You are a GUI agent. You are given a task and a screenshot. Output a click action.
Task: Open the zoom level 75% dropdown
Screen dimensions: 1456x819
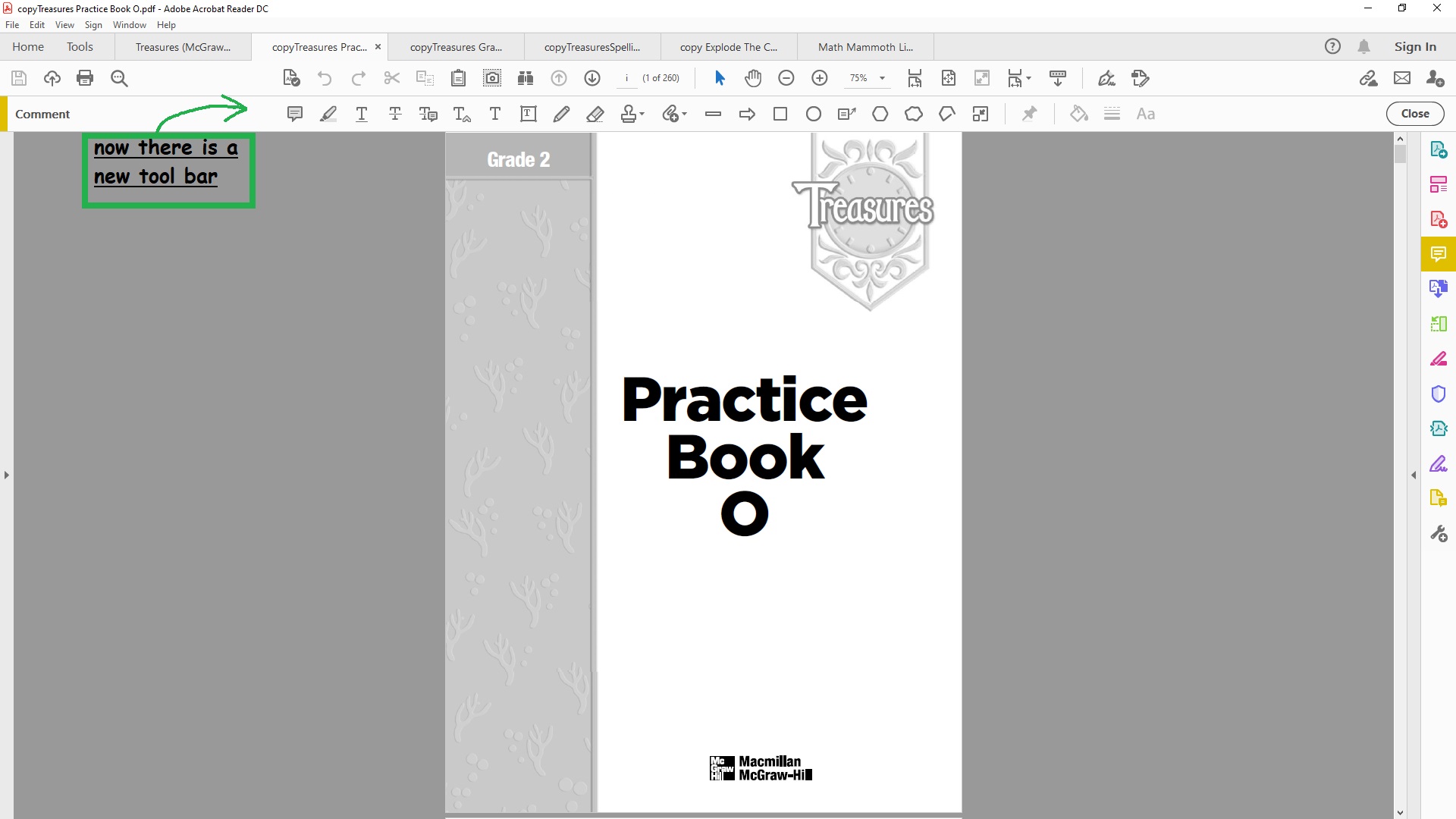[882, 78]
